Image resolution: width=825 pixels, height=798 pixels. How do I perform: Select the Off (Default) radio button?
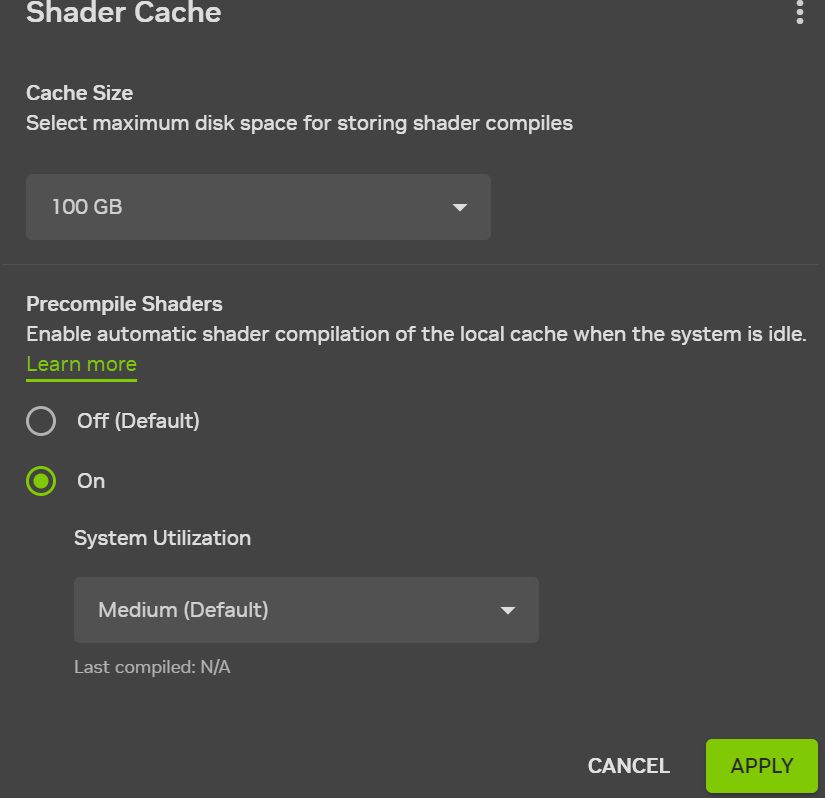(x=41, y=421)
